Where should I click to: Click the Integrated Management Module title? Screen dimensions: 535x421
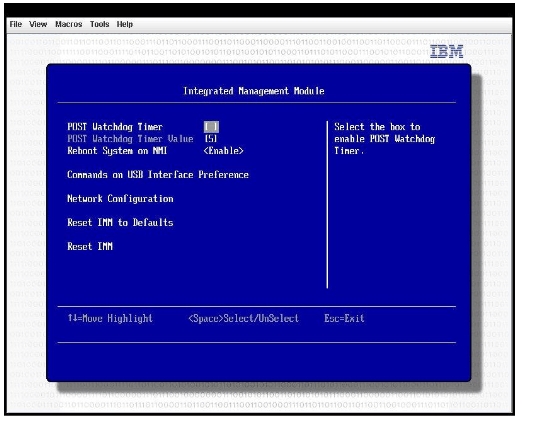click(x=254, y=91)
